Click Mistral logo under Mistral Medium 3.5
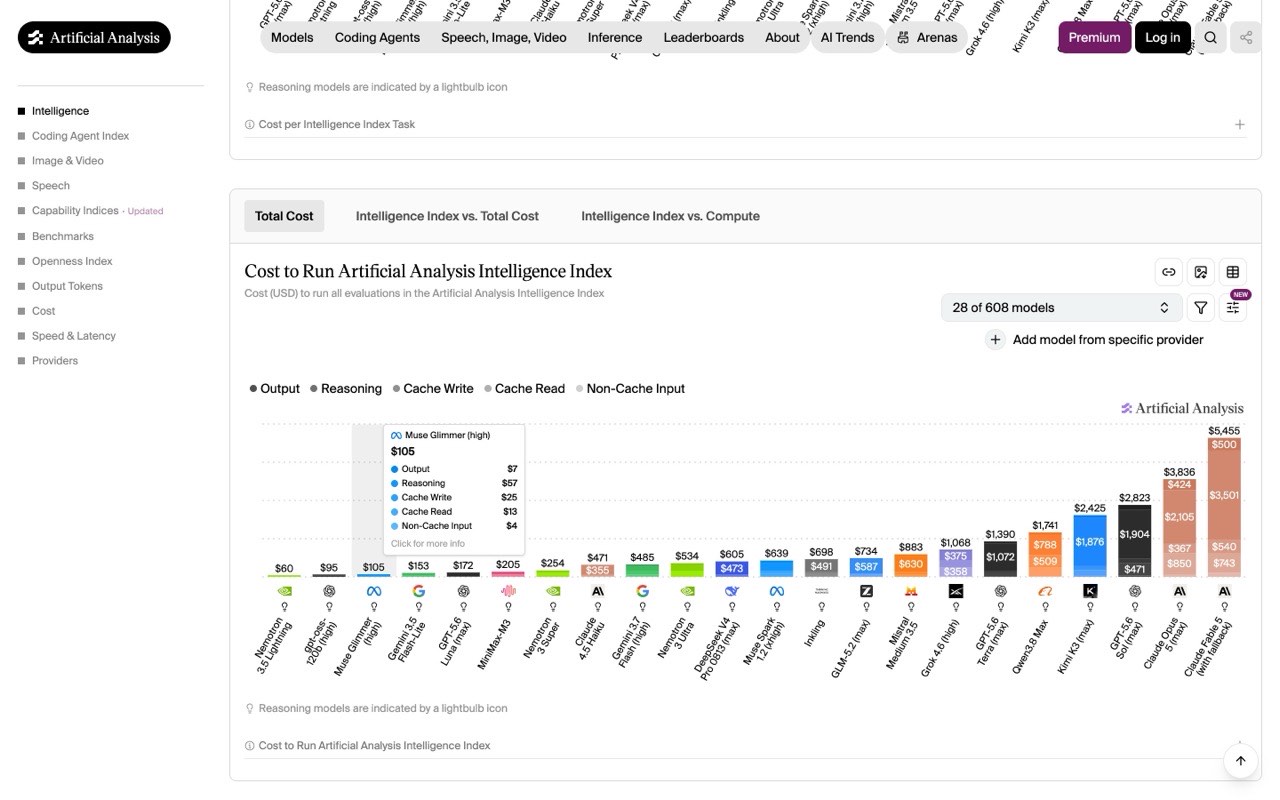The width and height of the screenshot is (1280, 800). [911, 591]
